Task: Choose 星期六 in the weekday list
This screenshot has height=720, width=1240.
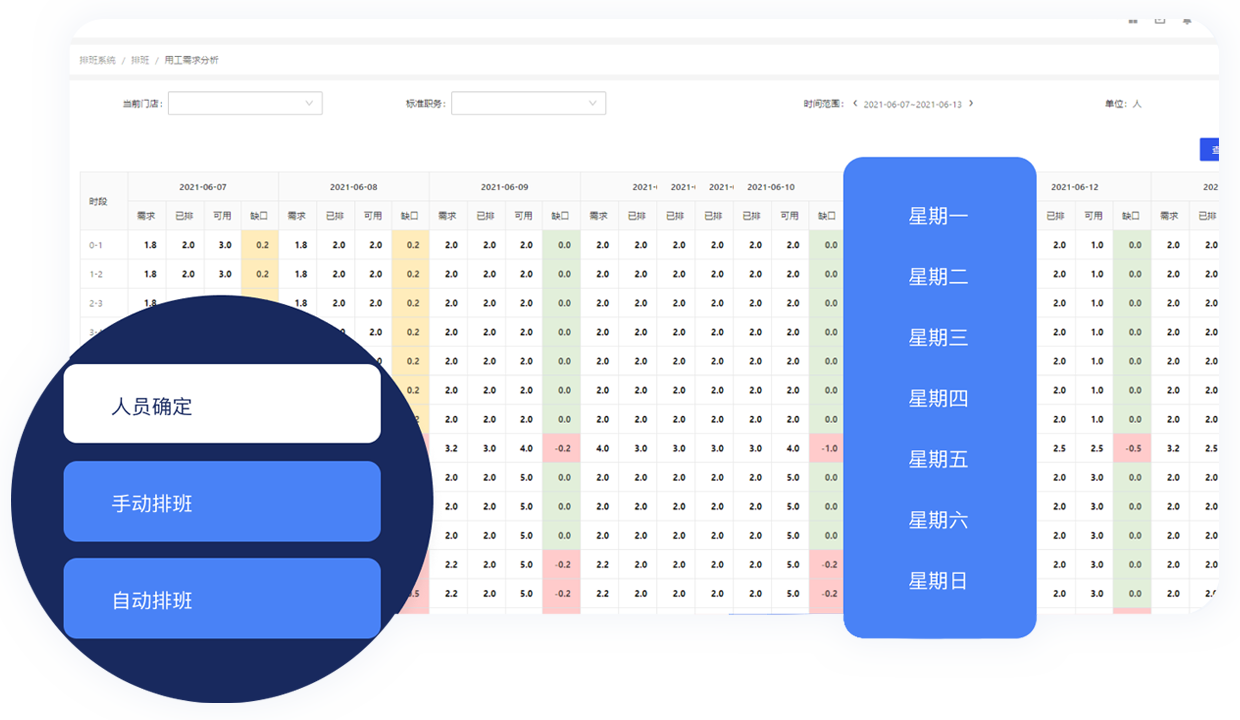Action: tap(938, 520)
